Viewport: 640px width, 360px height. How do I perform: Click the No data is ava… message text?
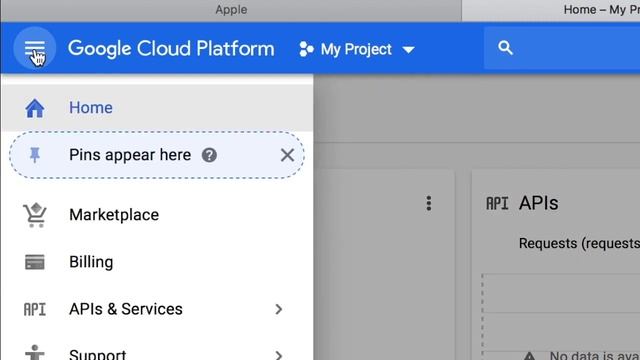[594, 356]
